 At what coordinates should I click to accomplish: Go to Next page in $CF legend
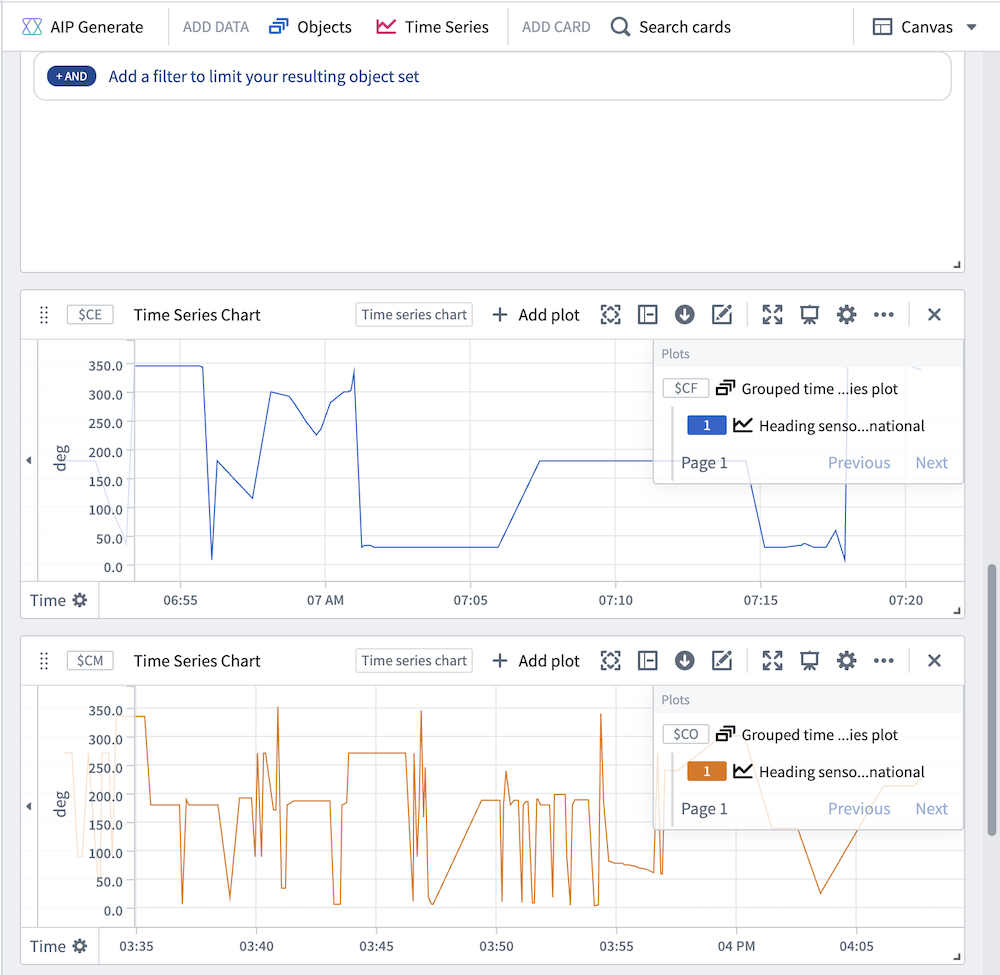click(x=931, y=462)
